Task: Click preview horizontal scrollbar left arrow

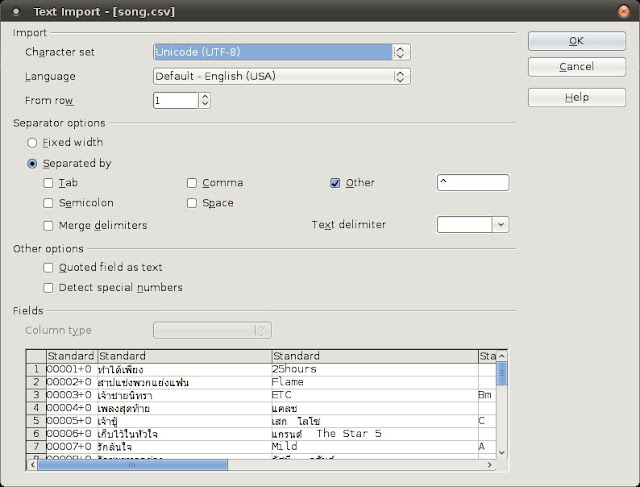Action: coord(33,465)
